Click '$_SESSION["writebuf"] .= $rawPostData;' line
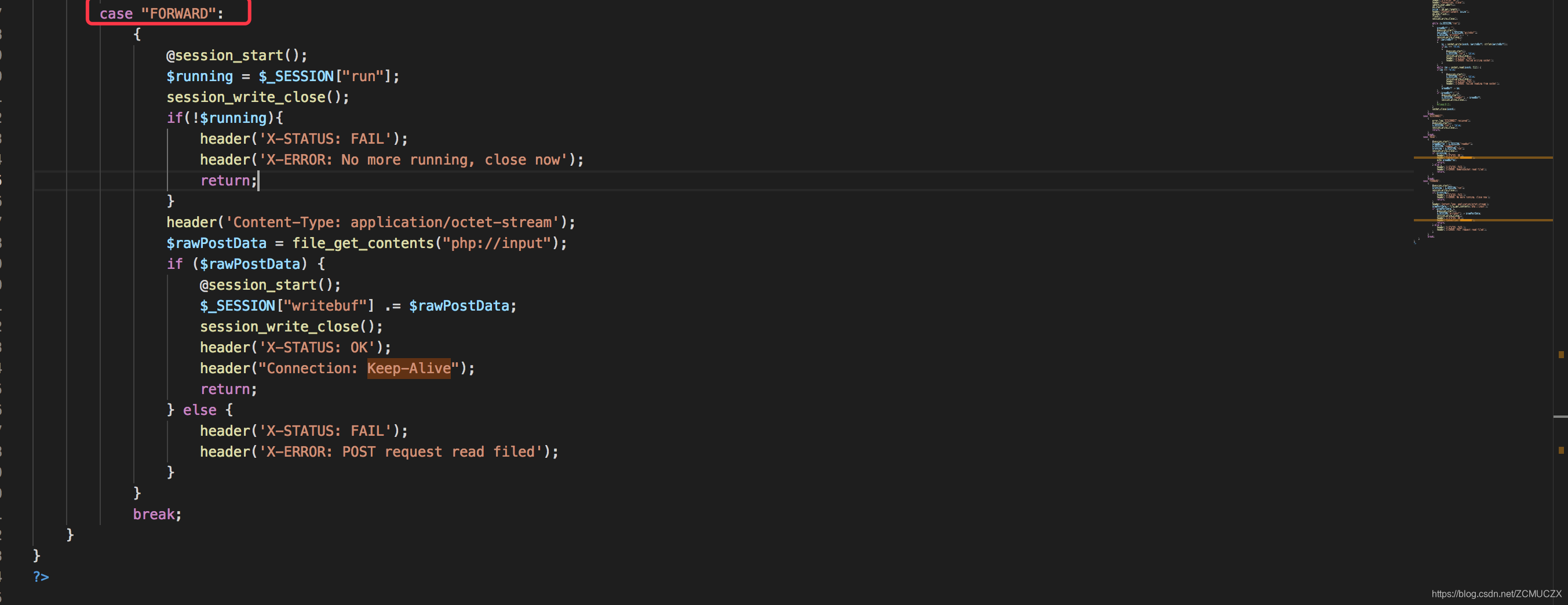 click(358, 305)
